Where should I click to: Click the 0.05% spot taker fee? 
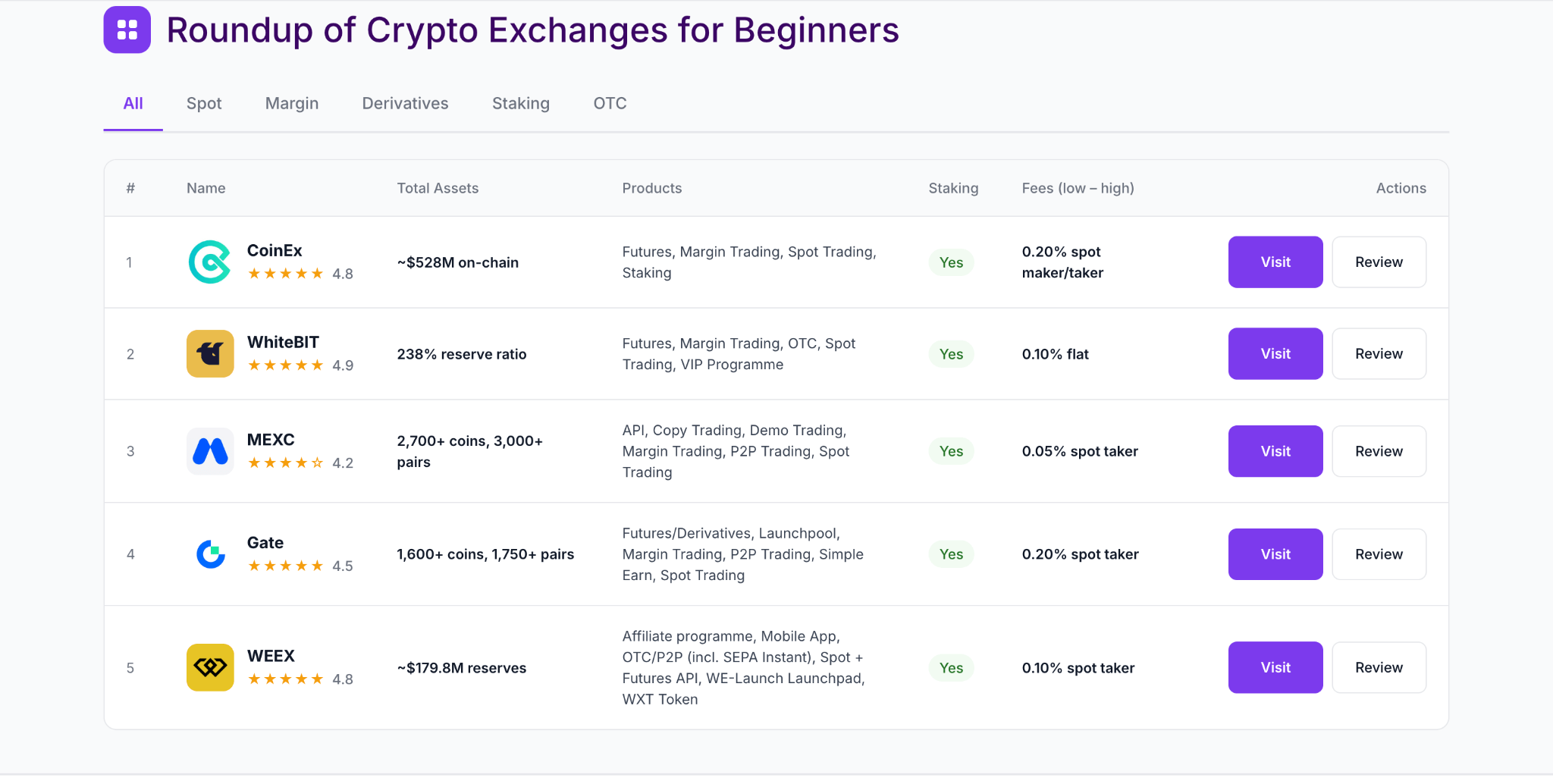tap(1080, 451)
